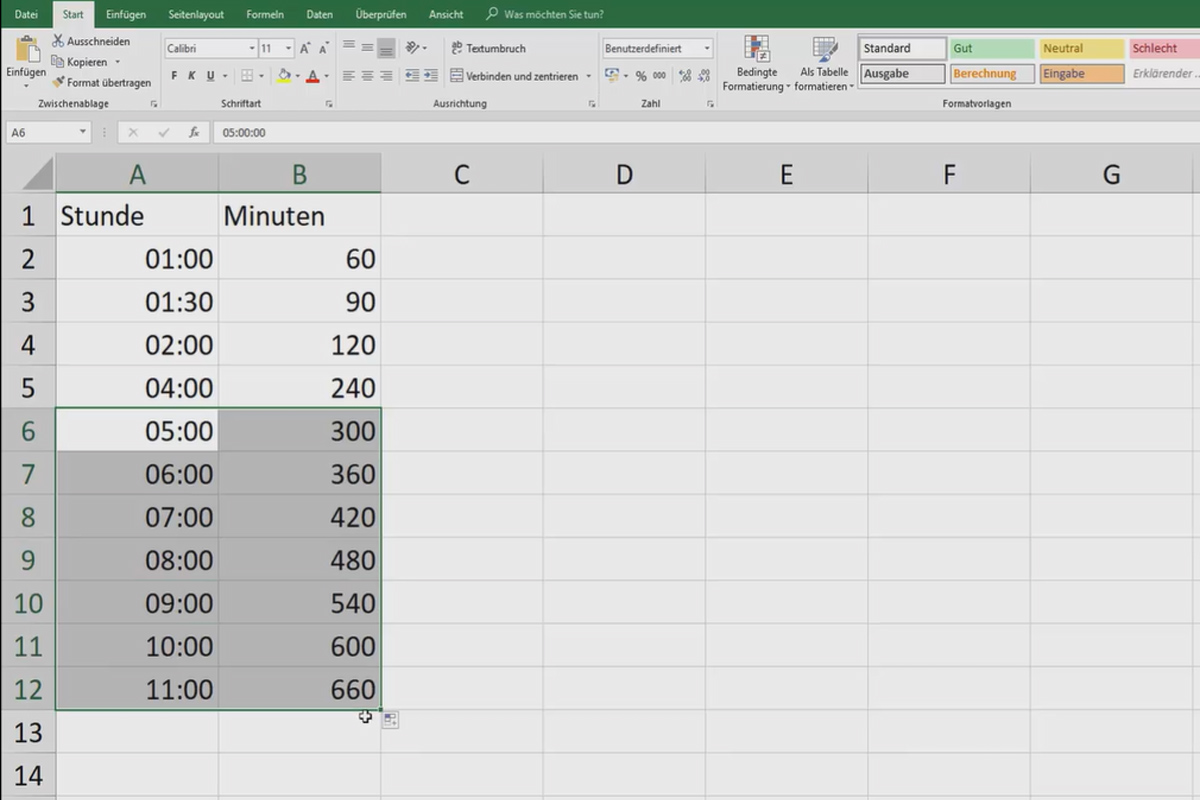
Task: Open the quick analysis icon below the selection
Action: coord(390,720)
